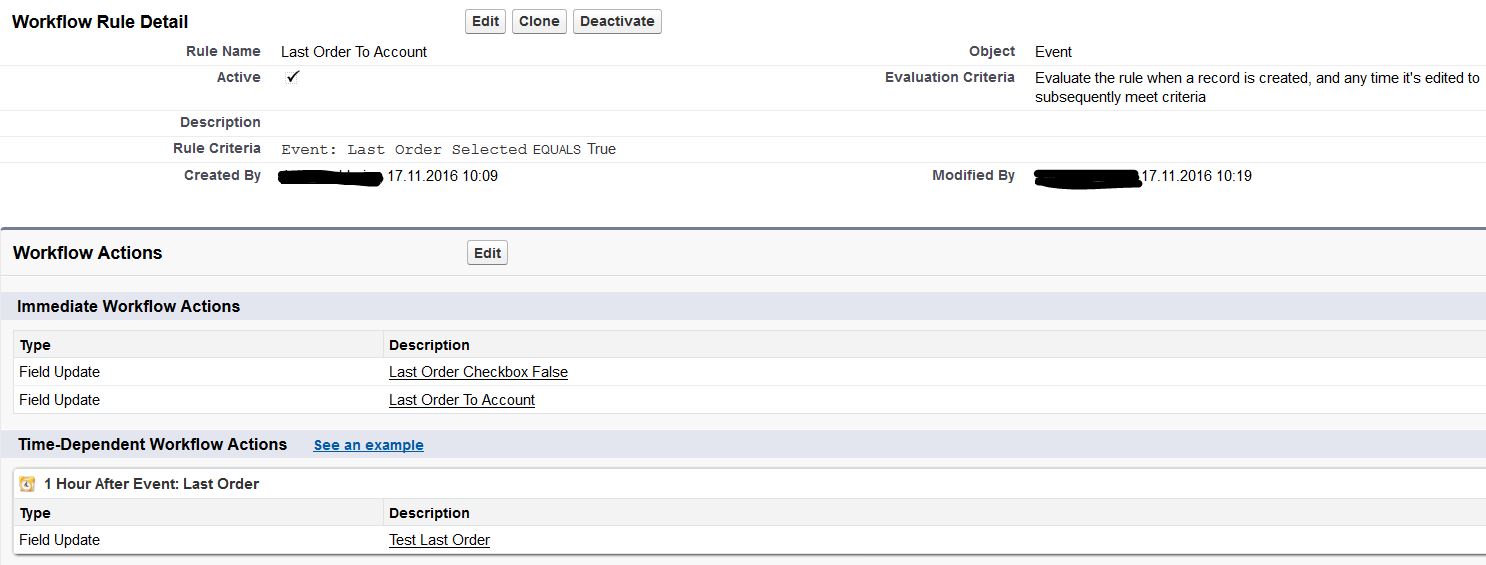Open Last Order Checkbox False field update

point(478,372)
